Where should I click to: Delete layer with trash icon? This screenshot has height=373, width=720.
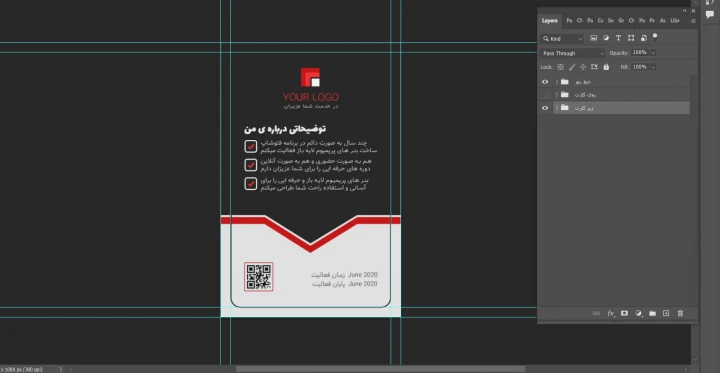coord(681,313)
